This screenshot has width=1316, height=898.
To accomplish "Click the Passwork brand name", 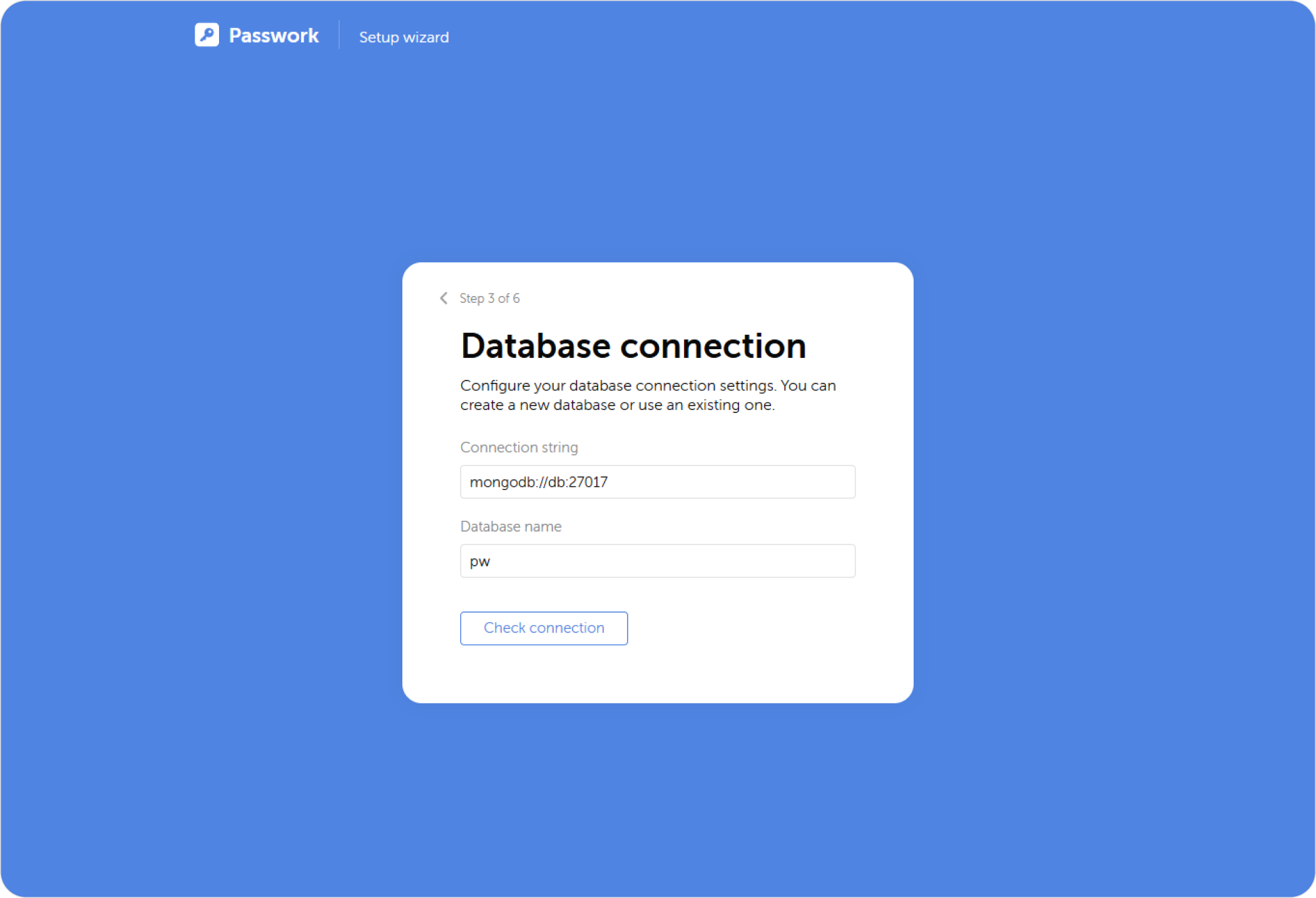I will point(274,36).
